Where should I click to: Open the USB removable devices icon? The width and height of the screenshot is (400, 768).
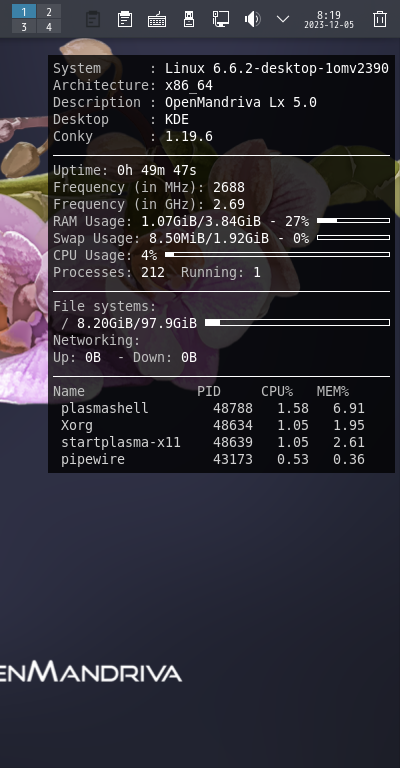tap(188, 20)
